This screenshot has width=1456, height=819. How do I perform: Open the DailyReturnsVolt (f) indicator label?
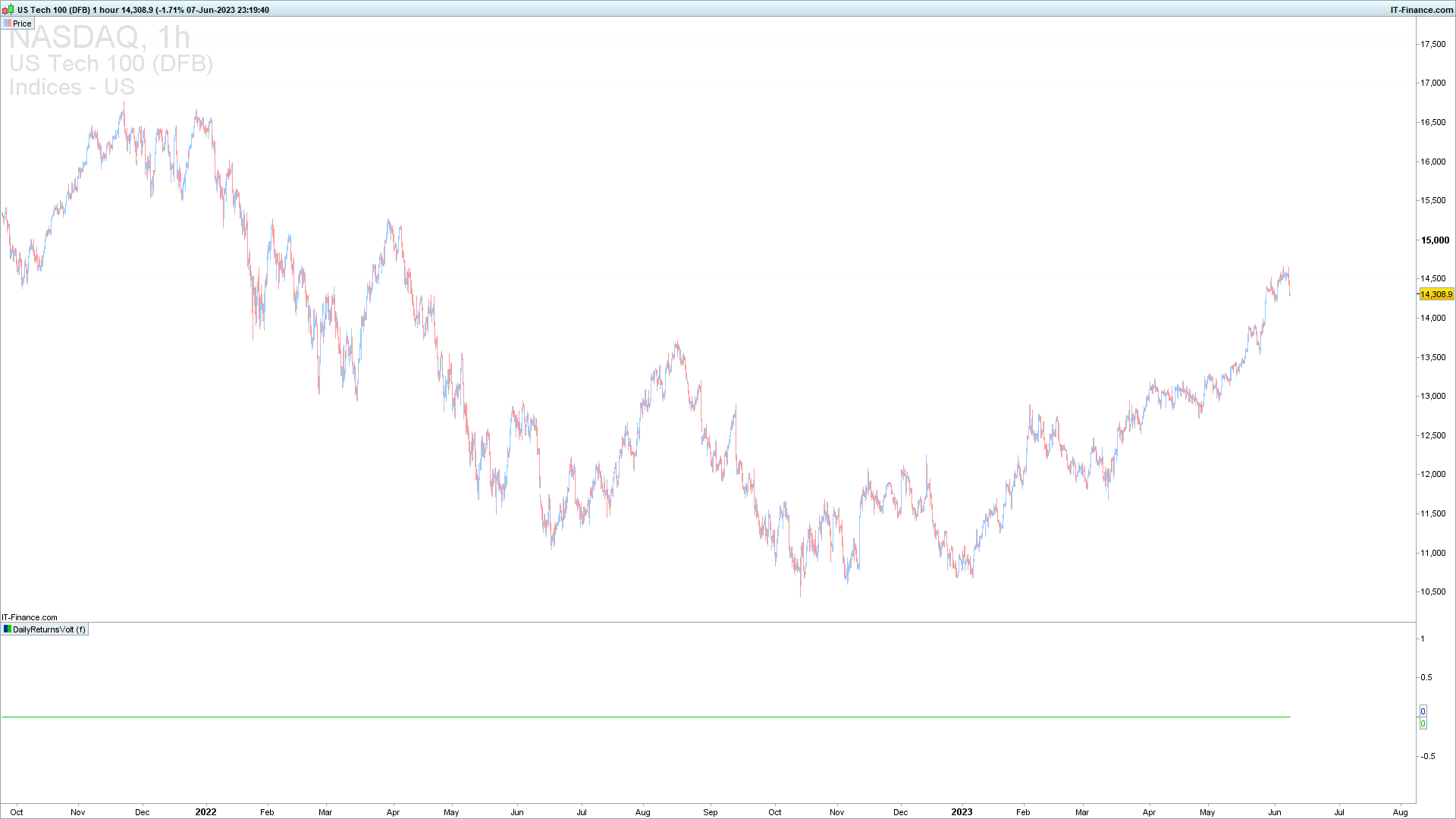[49, 629]
